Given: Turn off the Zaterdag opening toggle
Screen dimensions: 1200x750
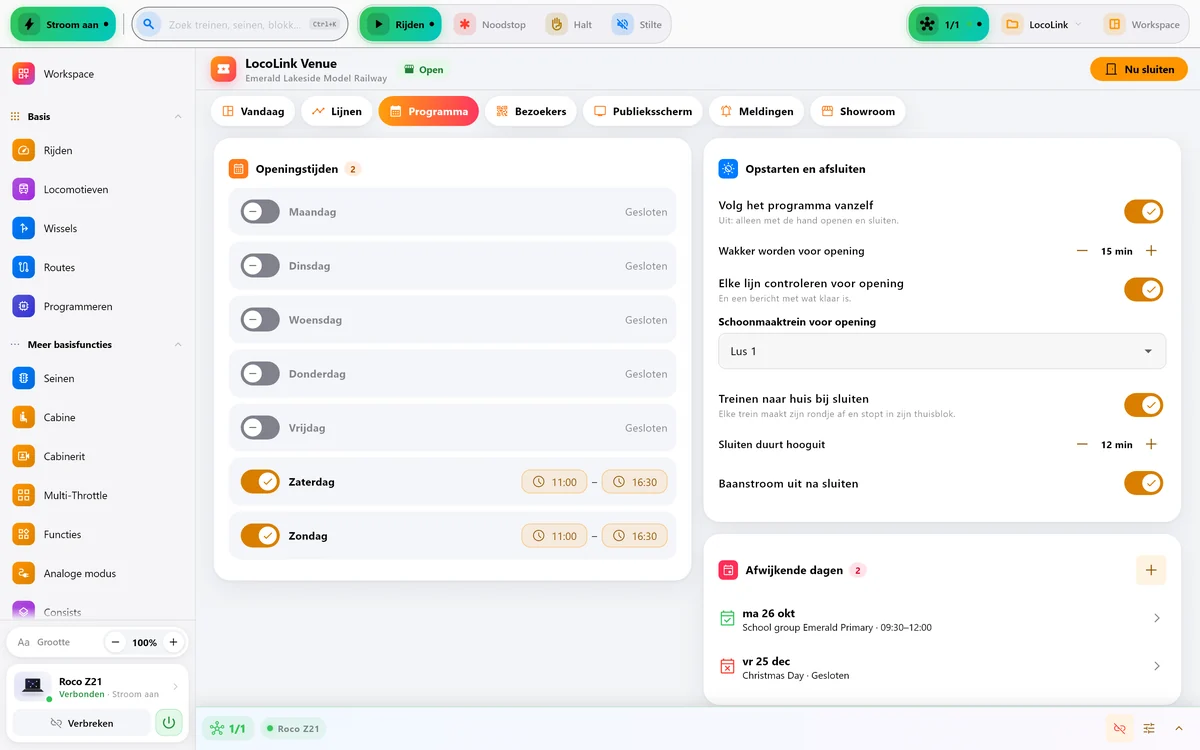Looking at the screenshot, I should click(260, 482).
